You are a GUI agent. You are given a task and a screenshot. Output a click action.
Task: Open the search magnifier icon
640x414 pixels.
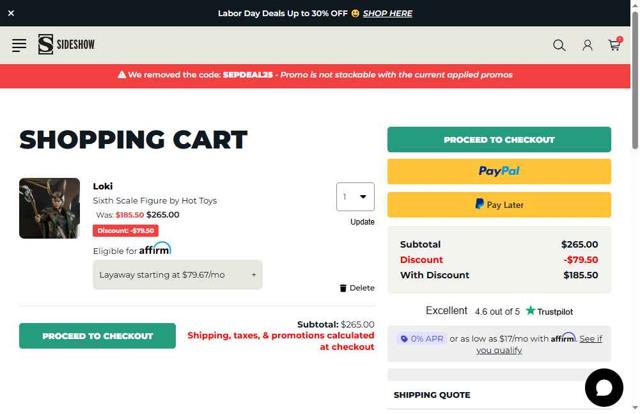(559, 45)
